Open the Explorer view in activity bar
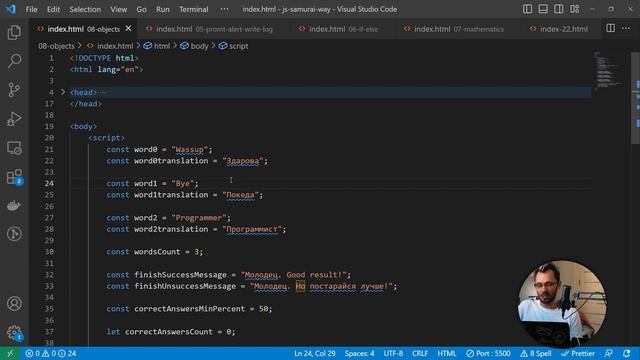Screen dimensions: 640x360 pyautogui.click(x=14, y=32)
